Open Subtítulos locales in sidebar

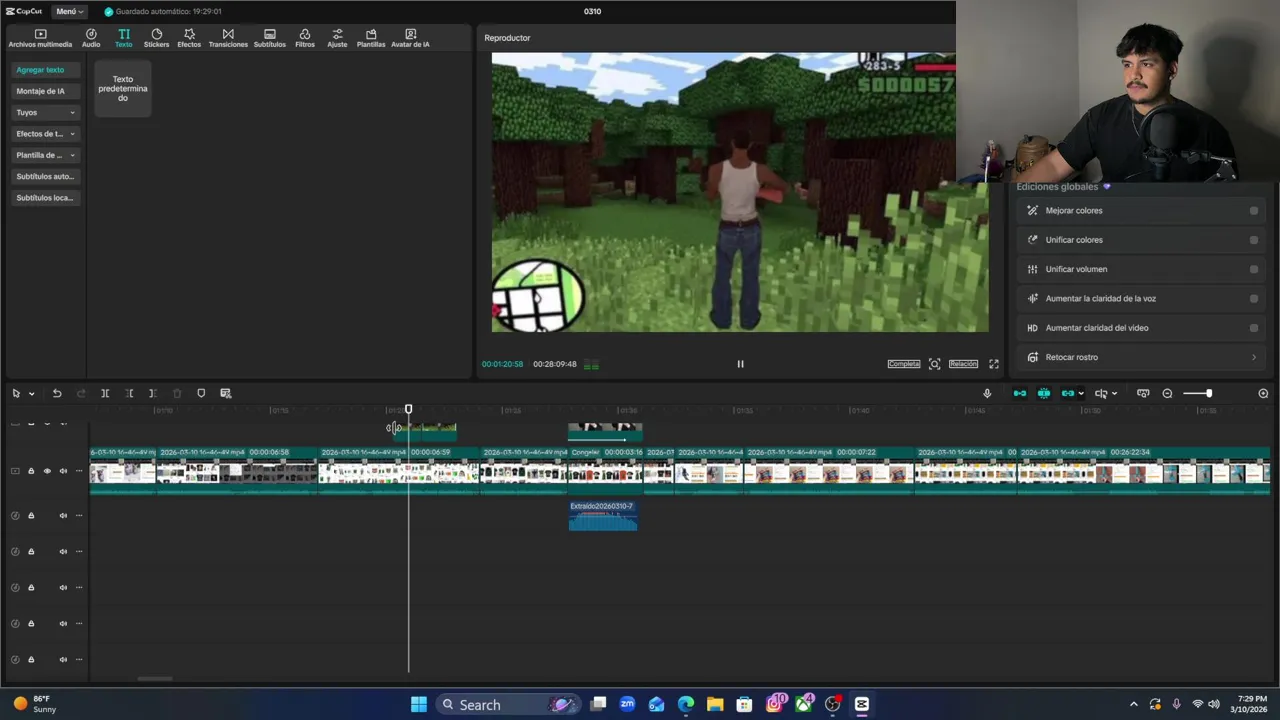click(x=45, y=198)
